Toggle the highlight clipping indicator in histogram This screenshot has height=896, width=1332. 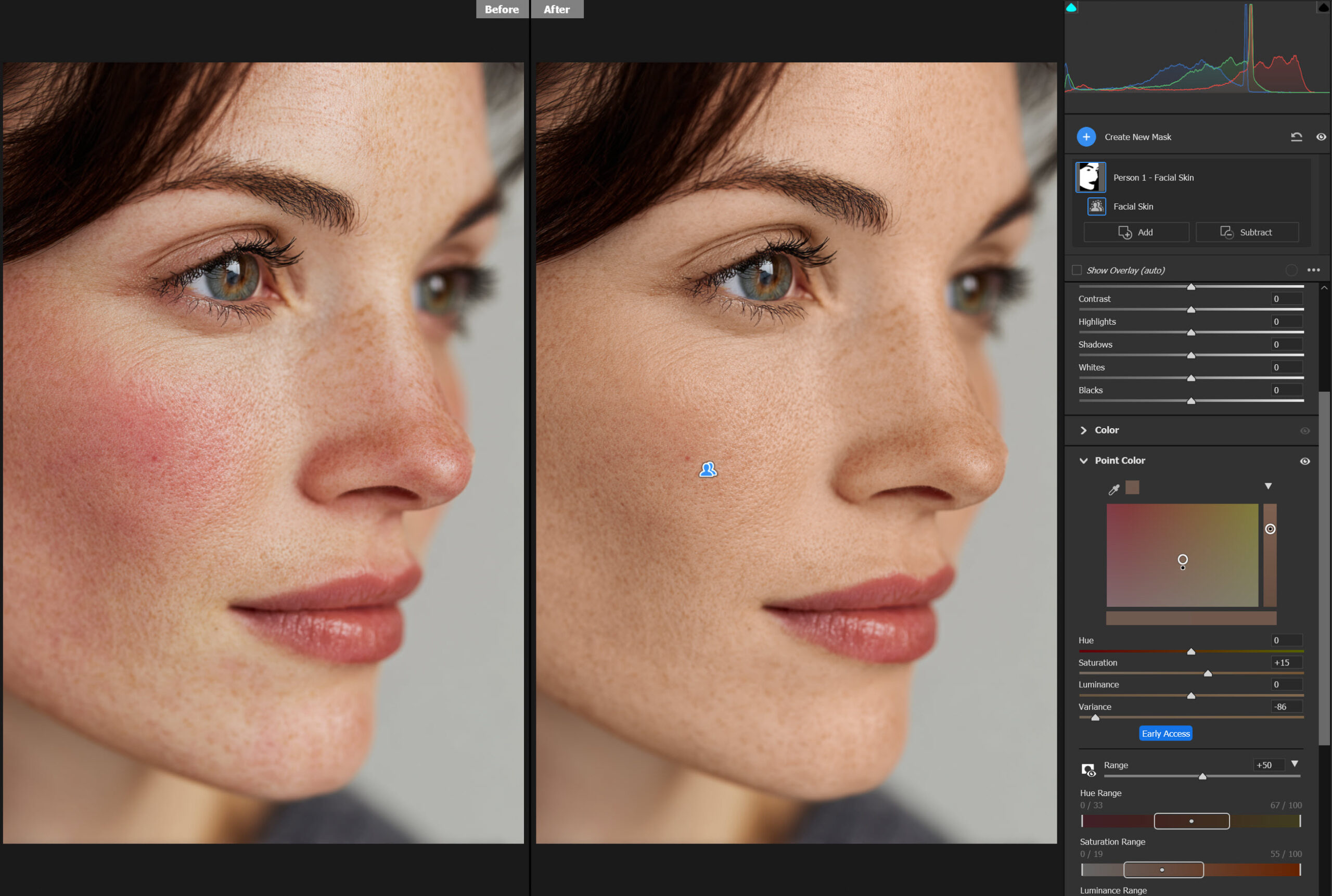1323,7
